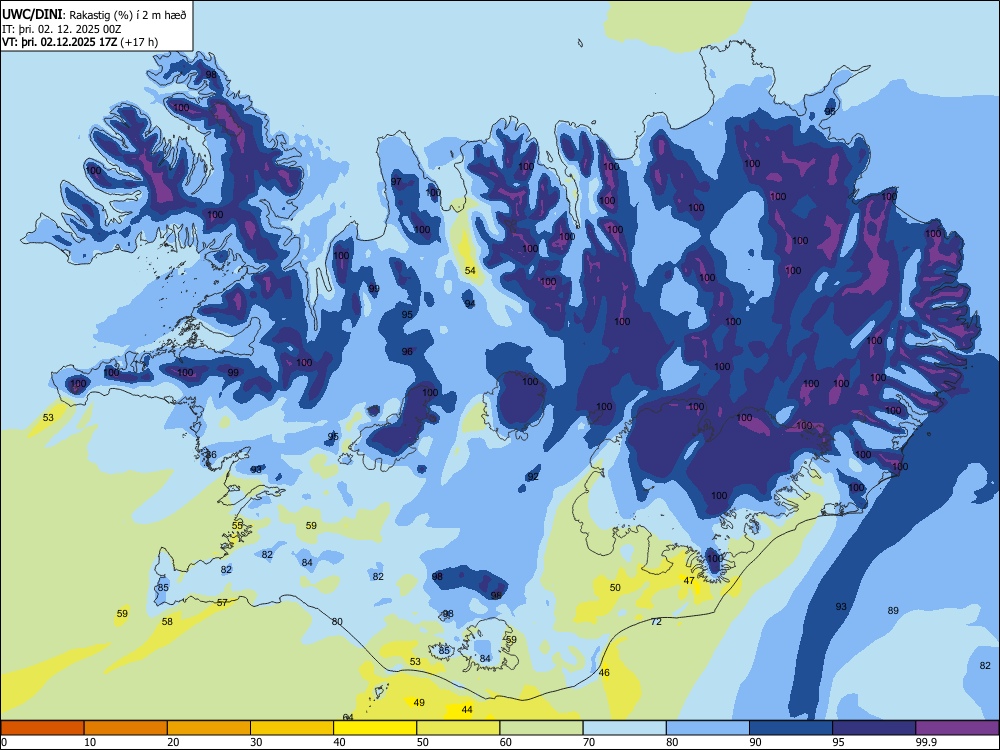The image size is (1000, 750).
Task: Click the 0–10 dark orange legend swatch
Action: [x=42, y=728]
